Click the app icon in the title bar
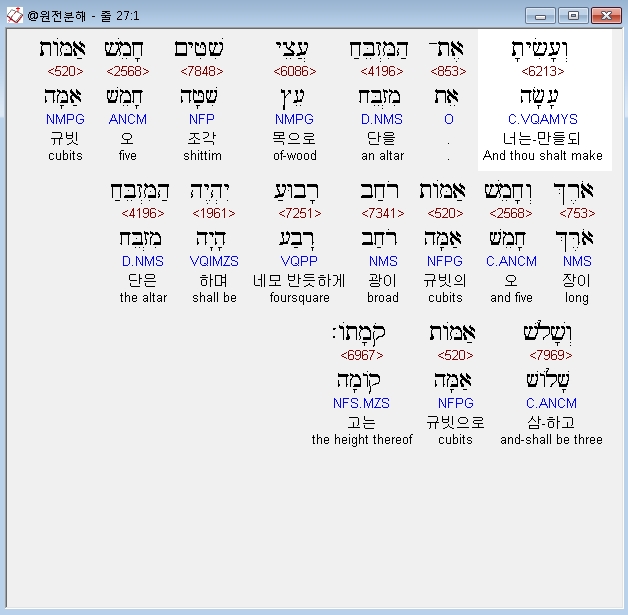 tap(15, 16)
